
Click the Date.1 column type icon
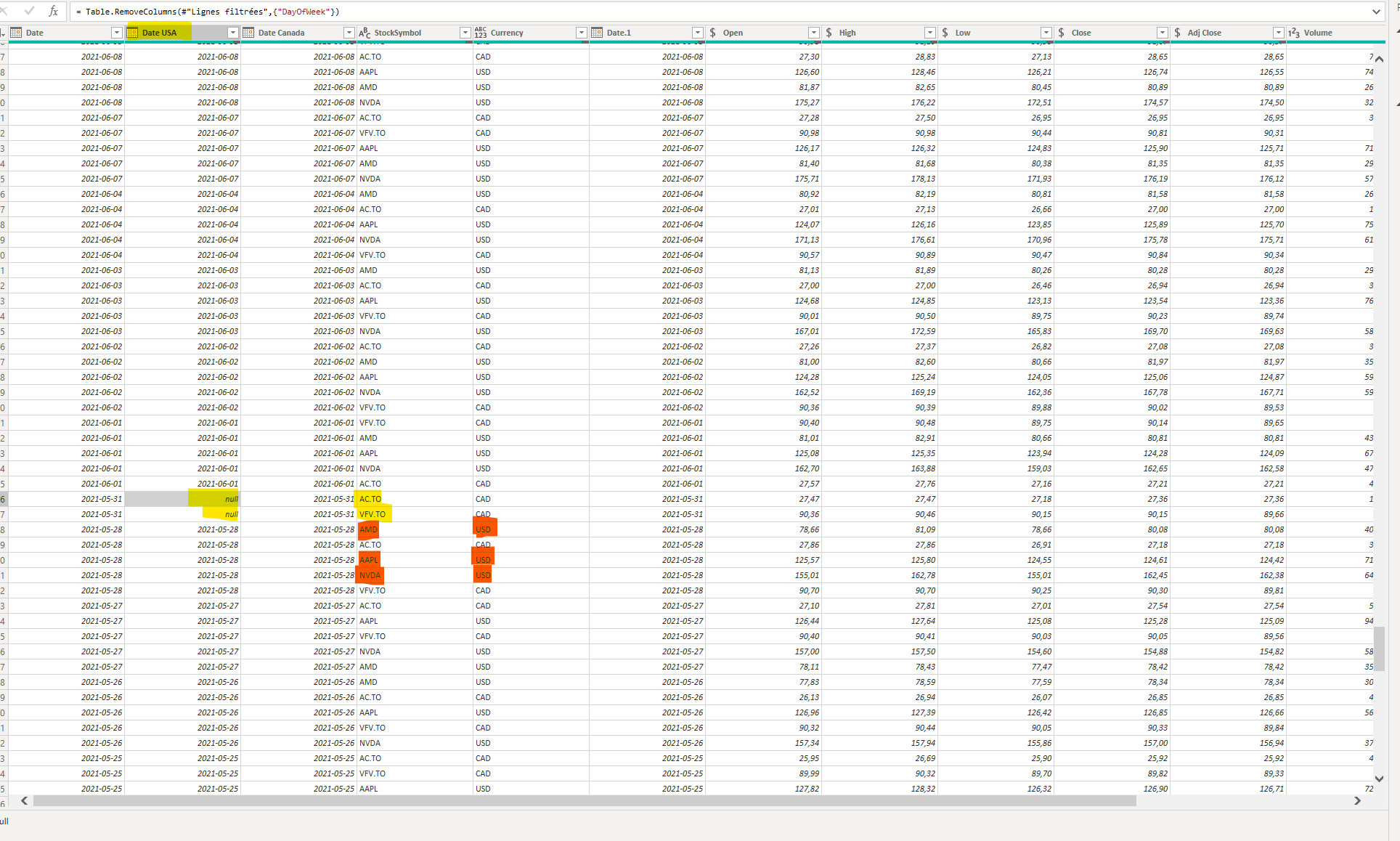point(597,33)
